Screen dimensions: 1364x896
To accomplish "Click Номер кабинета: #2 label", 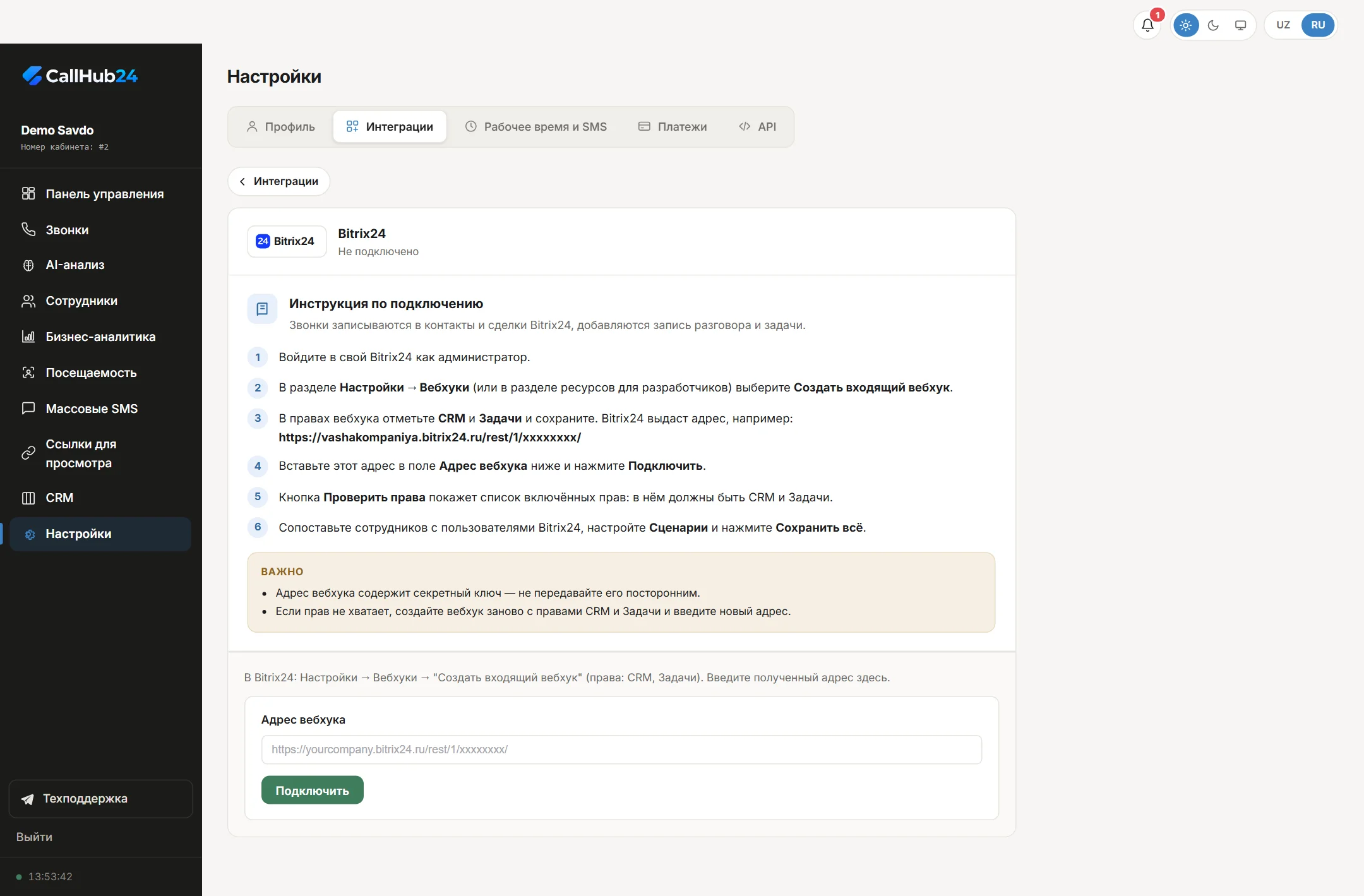I will click(x=64, y=147).
